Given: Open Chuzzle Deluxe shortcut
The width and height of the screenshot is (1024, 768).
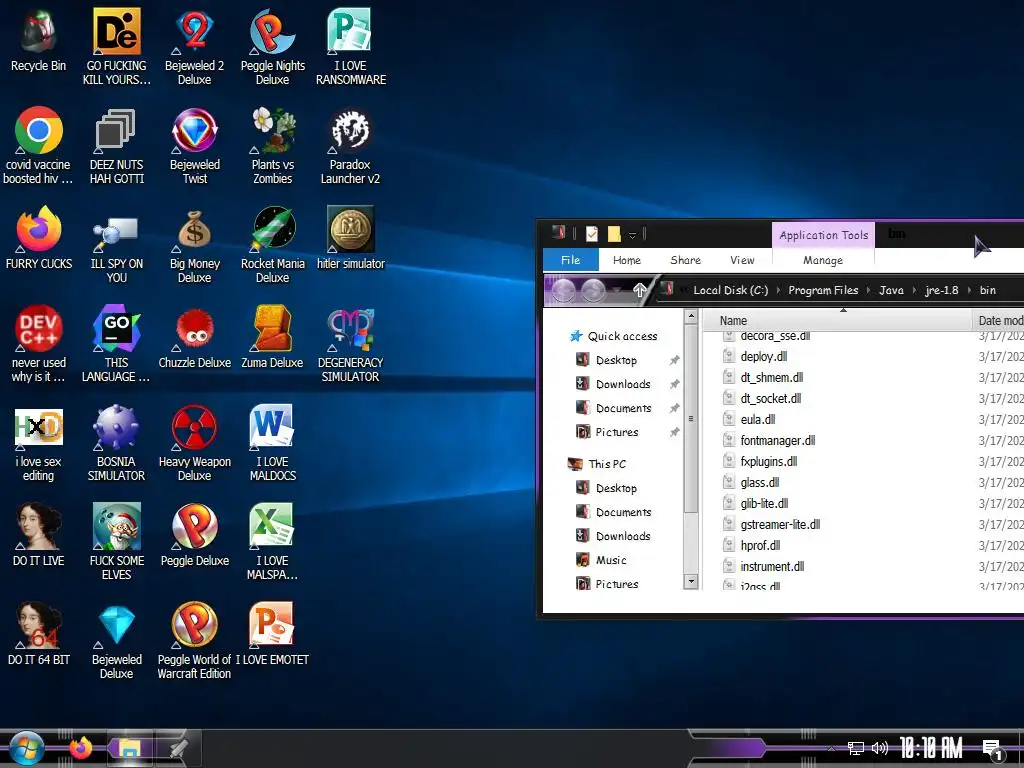Looking at the screenshot, I should click(195, 337).
